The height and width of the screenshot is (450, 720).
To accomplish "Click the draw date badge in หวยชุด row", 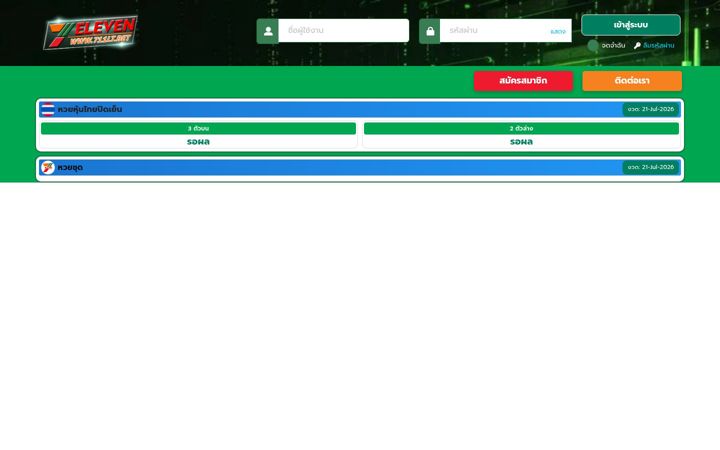I will (x=651, y=167).
